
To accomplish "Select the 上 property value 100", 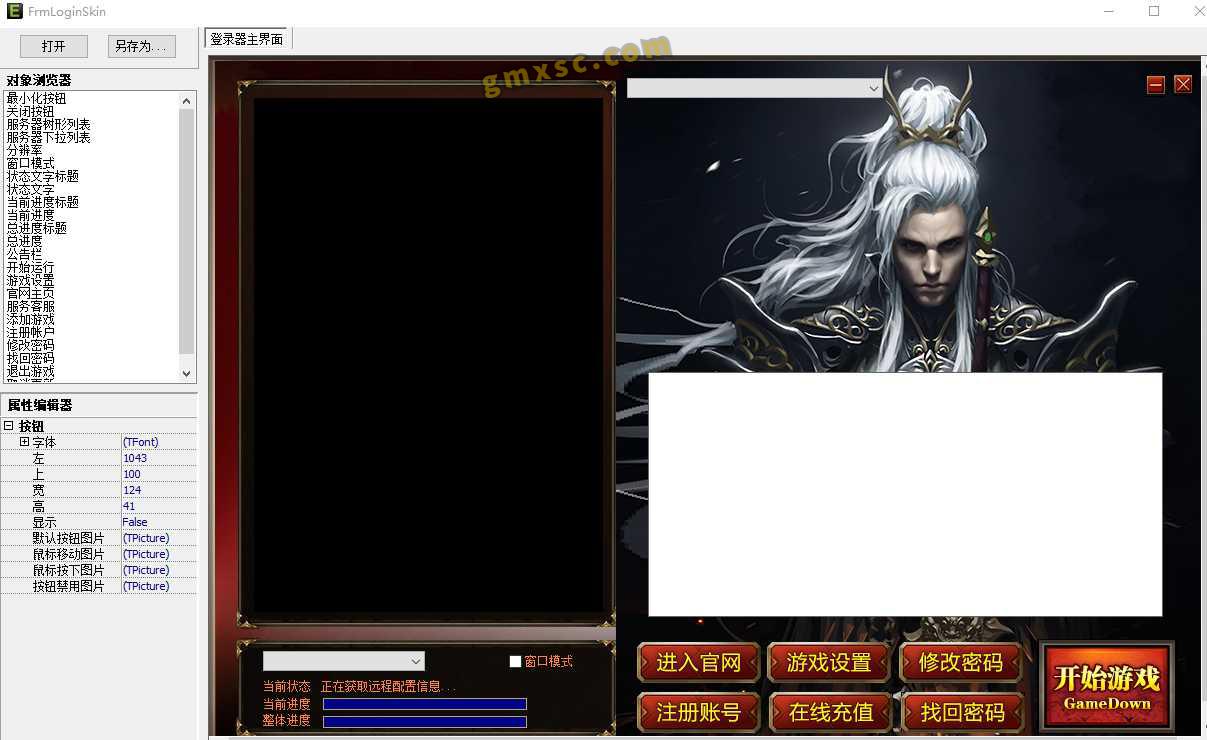I will pos(158,474).
